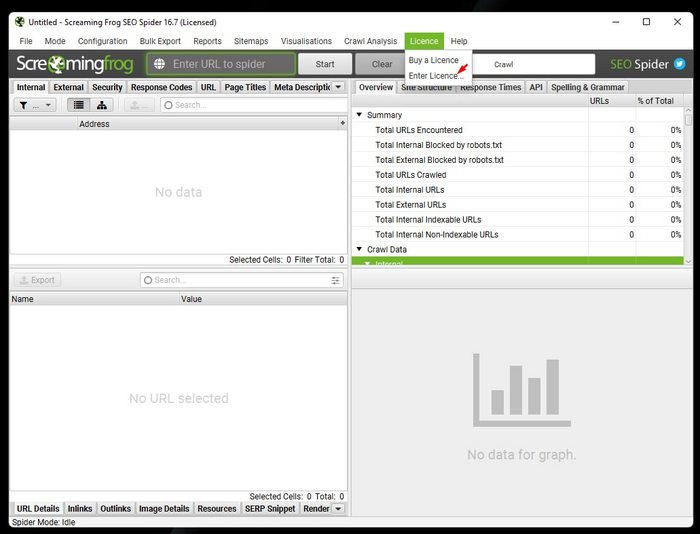700x534 pixels.
Task: Select the Render tab
Action: click(x=316, y=509)
